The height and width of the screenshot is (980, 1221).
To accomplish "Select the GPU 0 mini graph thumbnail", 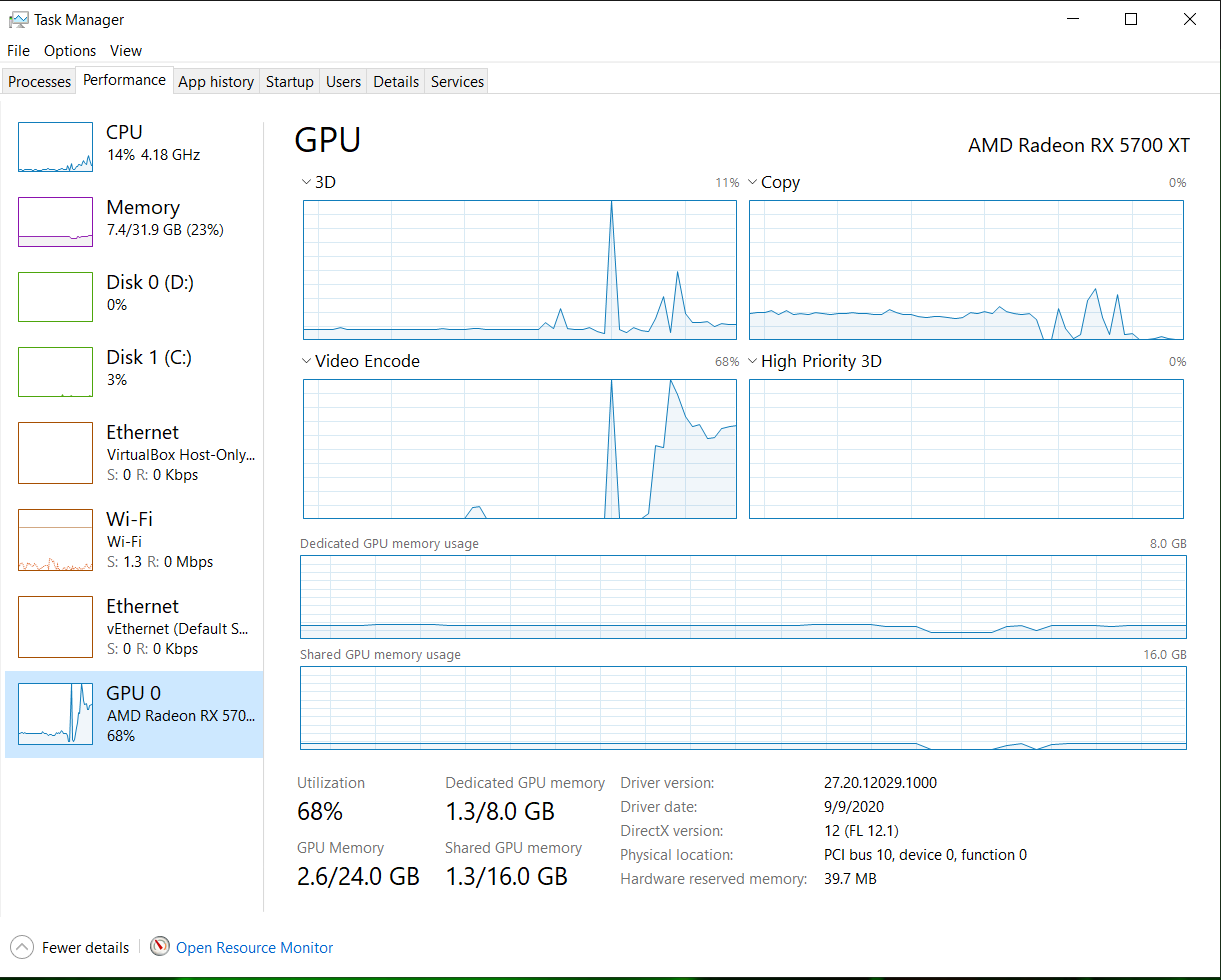I will [x=56, y=714].
